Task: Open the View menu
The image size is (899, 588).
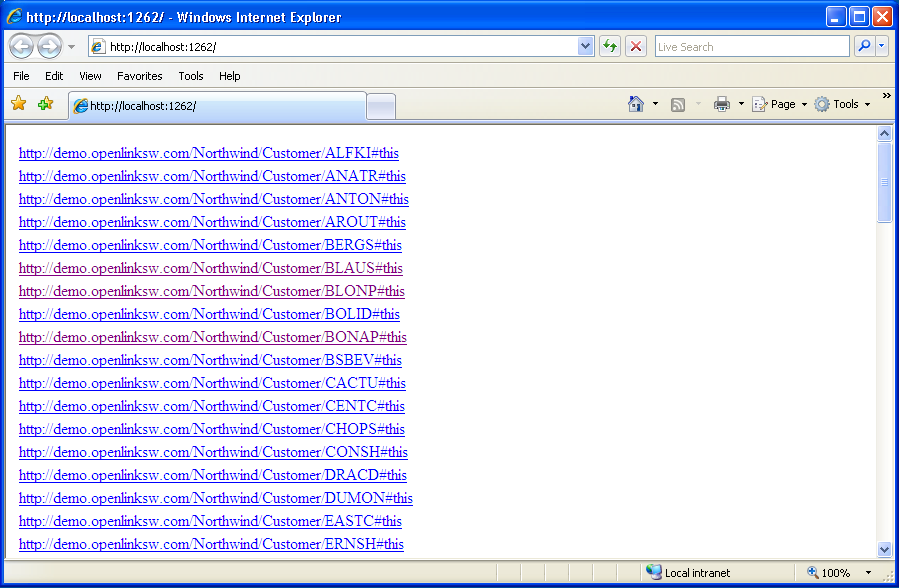Action: tap(90, 76)
